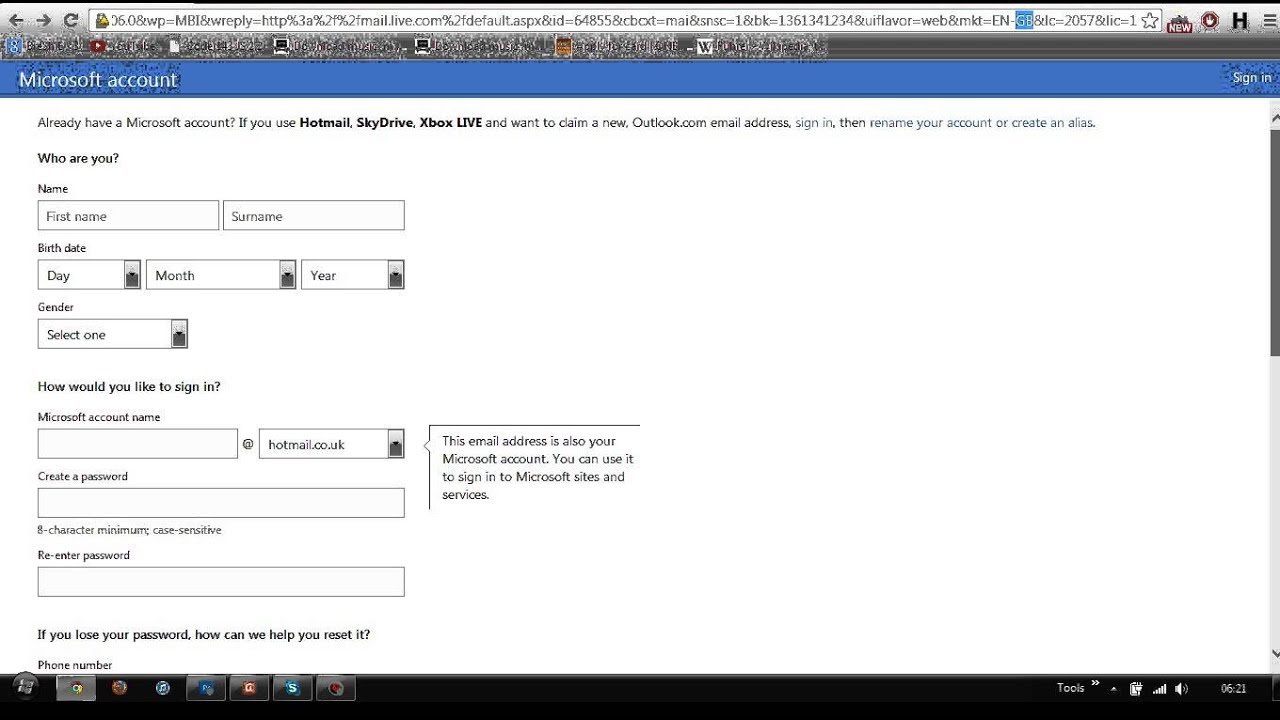This screenshot has width=1280, height=720.
Task: Open the Skype taskbar icon
Action: click(x=292, y=688)
